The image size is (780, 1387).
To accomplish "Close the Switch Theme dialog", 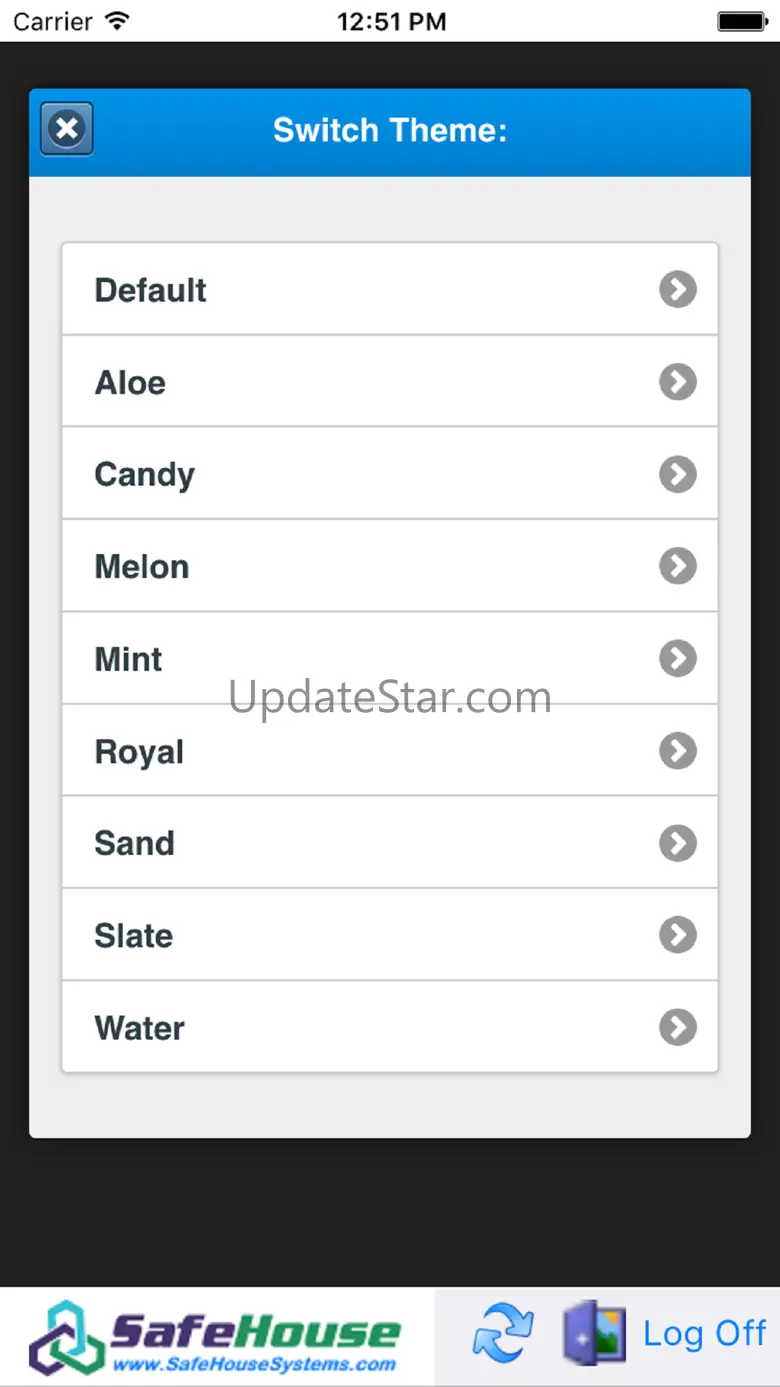I will [x=67, y=129].
